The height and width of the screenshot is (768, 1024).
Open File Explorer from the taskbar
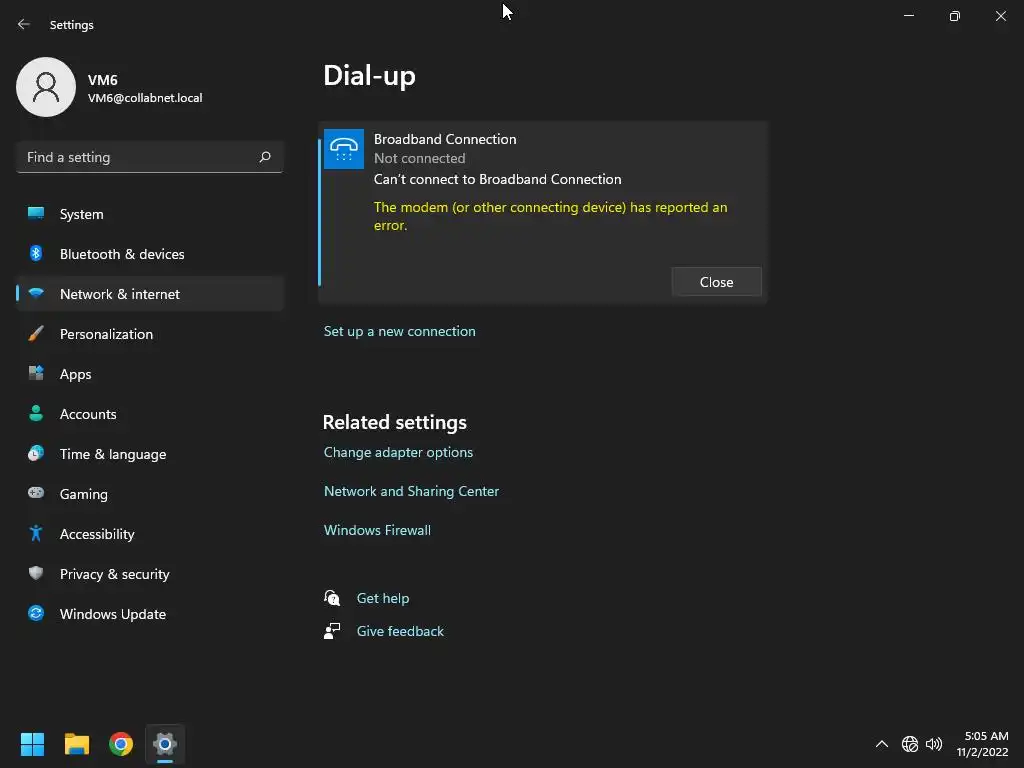click(77, 744)
